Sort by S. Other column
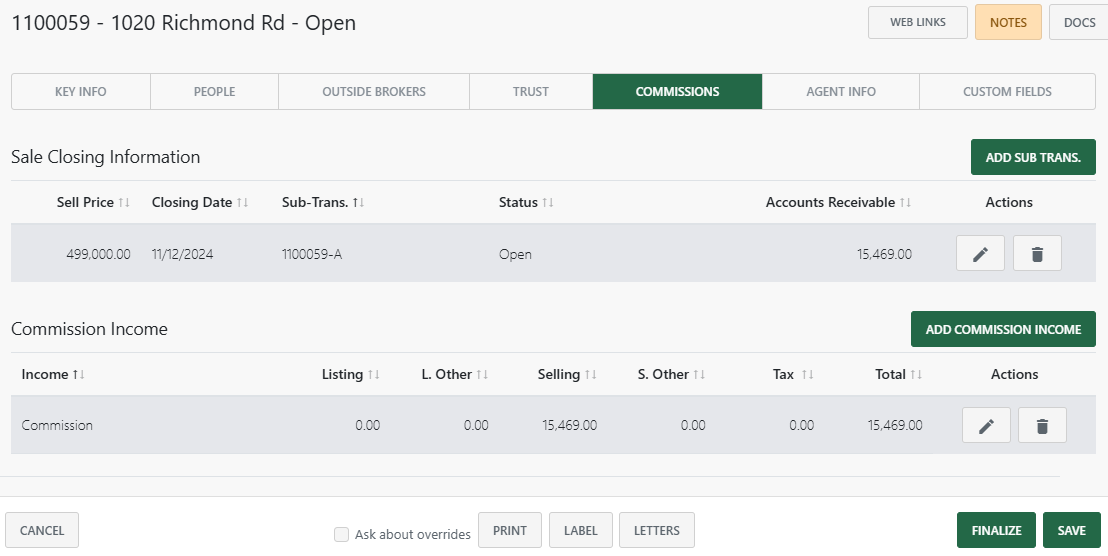This screenshot has width=1108, height=556. (671, 374)
